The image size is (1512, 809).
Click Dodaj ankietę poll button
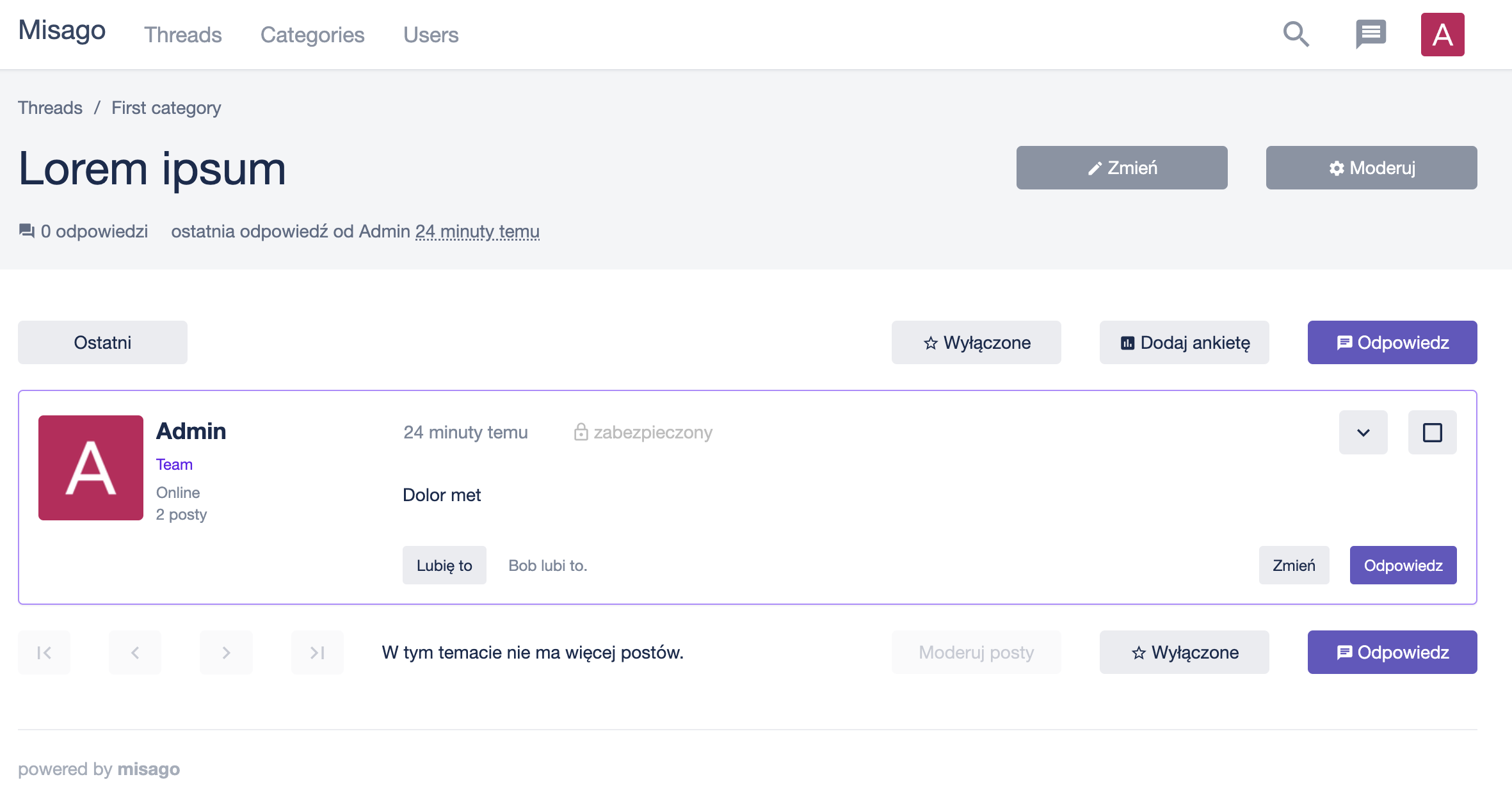pyautogui.click(x=1184, y=342)
